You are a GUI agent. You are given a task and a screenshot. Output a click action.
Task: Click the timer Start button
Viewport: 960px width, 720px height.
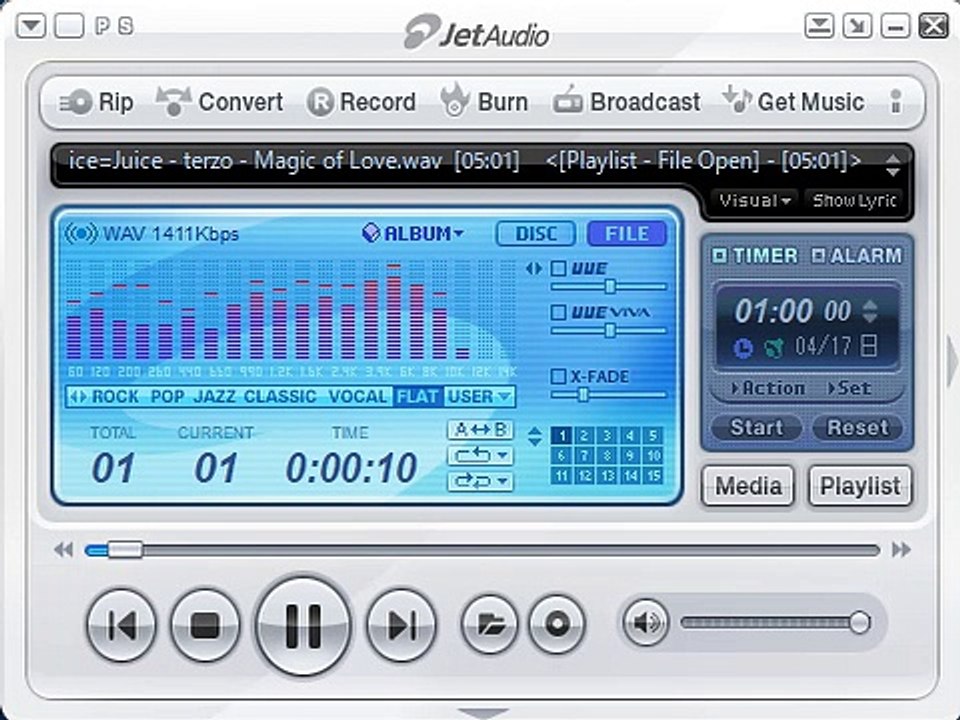[757, 427]
